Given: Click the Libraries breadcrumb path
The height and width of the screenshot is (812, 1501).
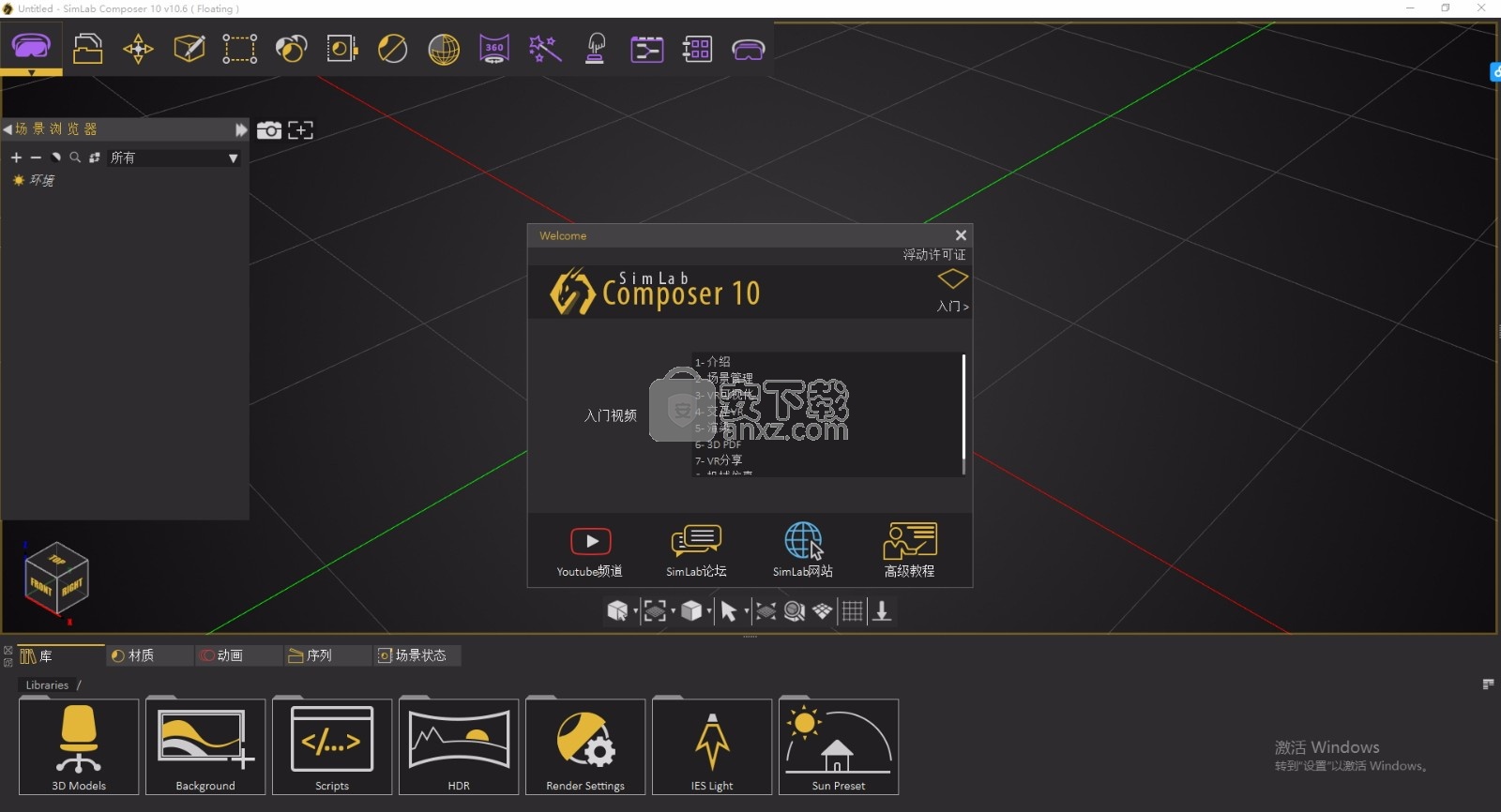Looking at the screenshot, I should point(47,685).
